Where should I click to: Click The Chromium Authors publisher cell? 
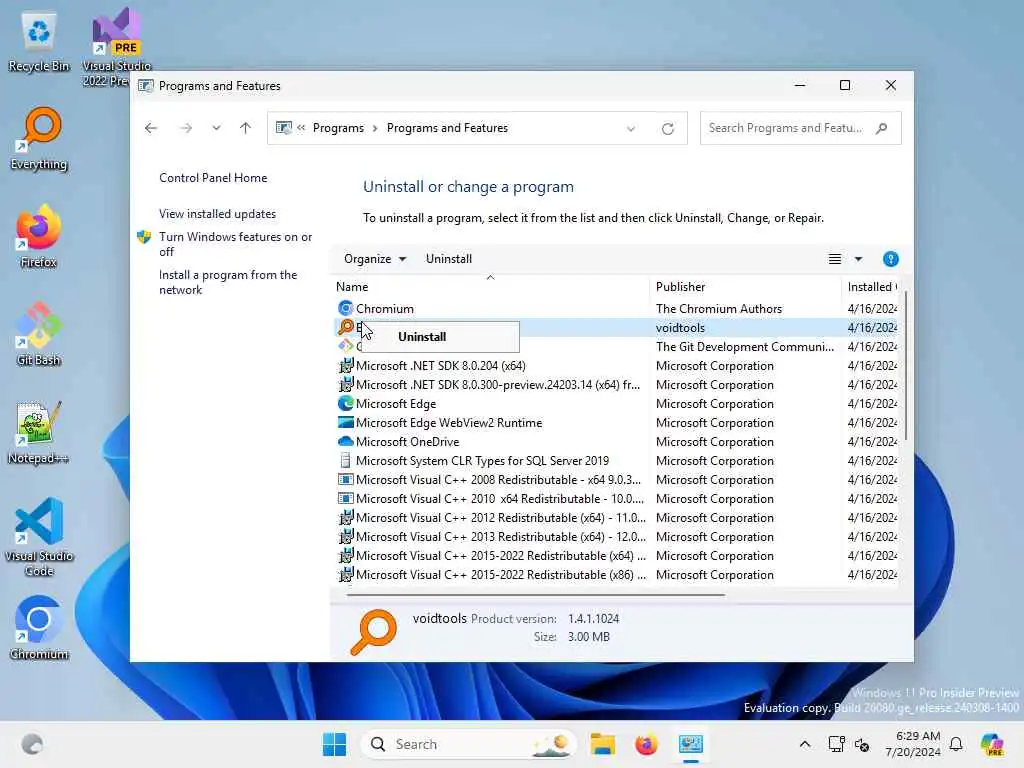[x=718, y=308]
